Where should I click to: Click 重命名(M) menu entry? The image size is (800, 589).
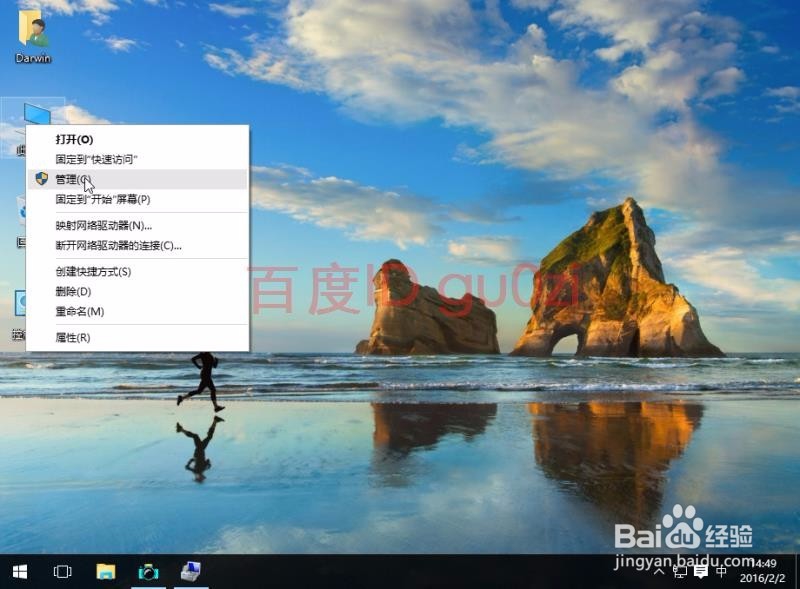[x=137, y=311]
